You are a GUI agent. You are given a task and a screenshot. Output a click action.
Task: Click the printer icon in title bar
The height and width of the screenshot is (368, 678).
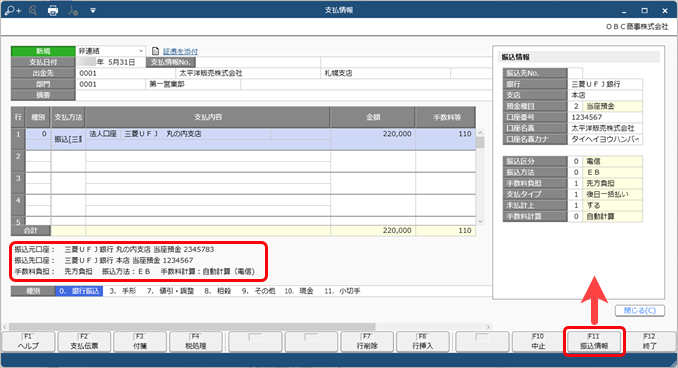coord(53,10)
